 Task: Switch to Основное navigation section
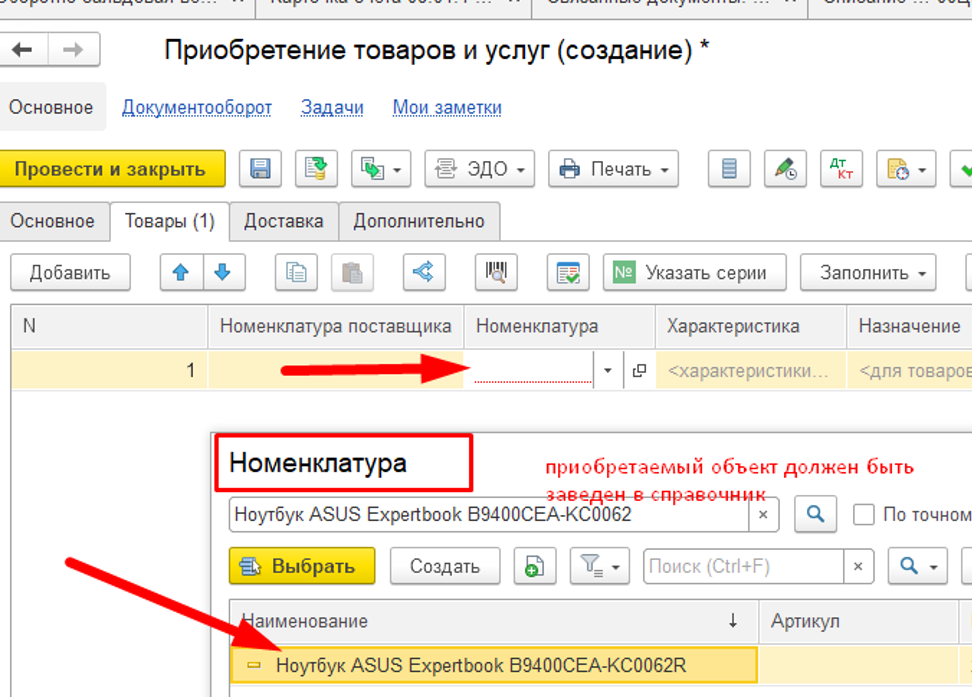coord(52,107)
